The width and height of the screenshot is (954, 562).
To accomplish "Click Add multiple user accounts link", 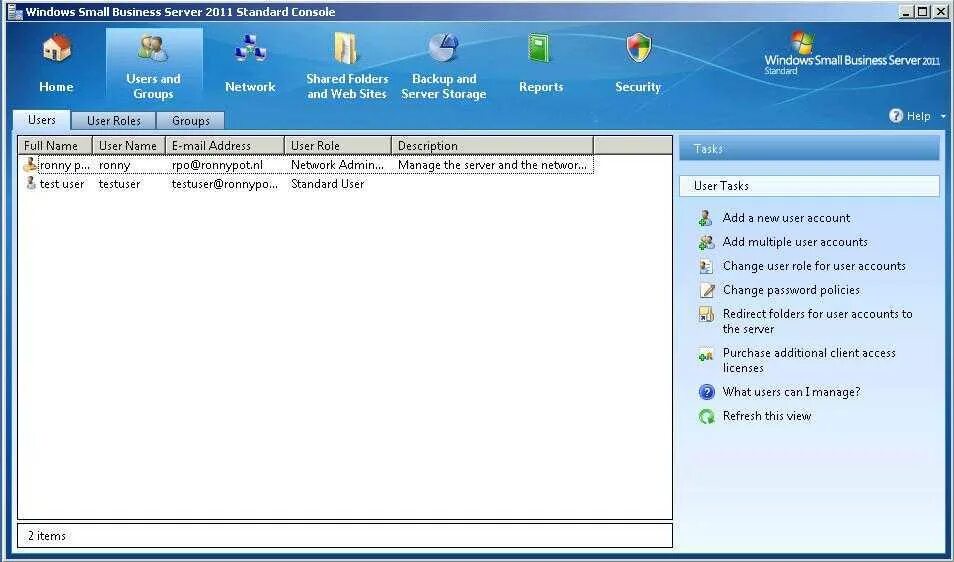I will pyautogui.click(x=795, y=242).
